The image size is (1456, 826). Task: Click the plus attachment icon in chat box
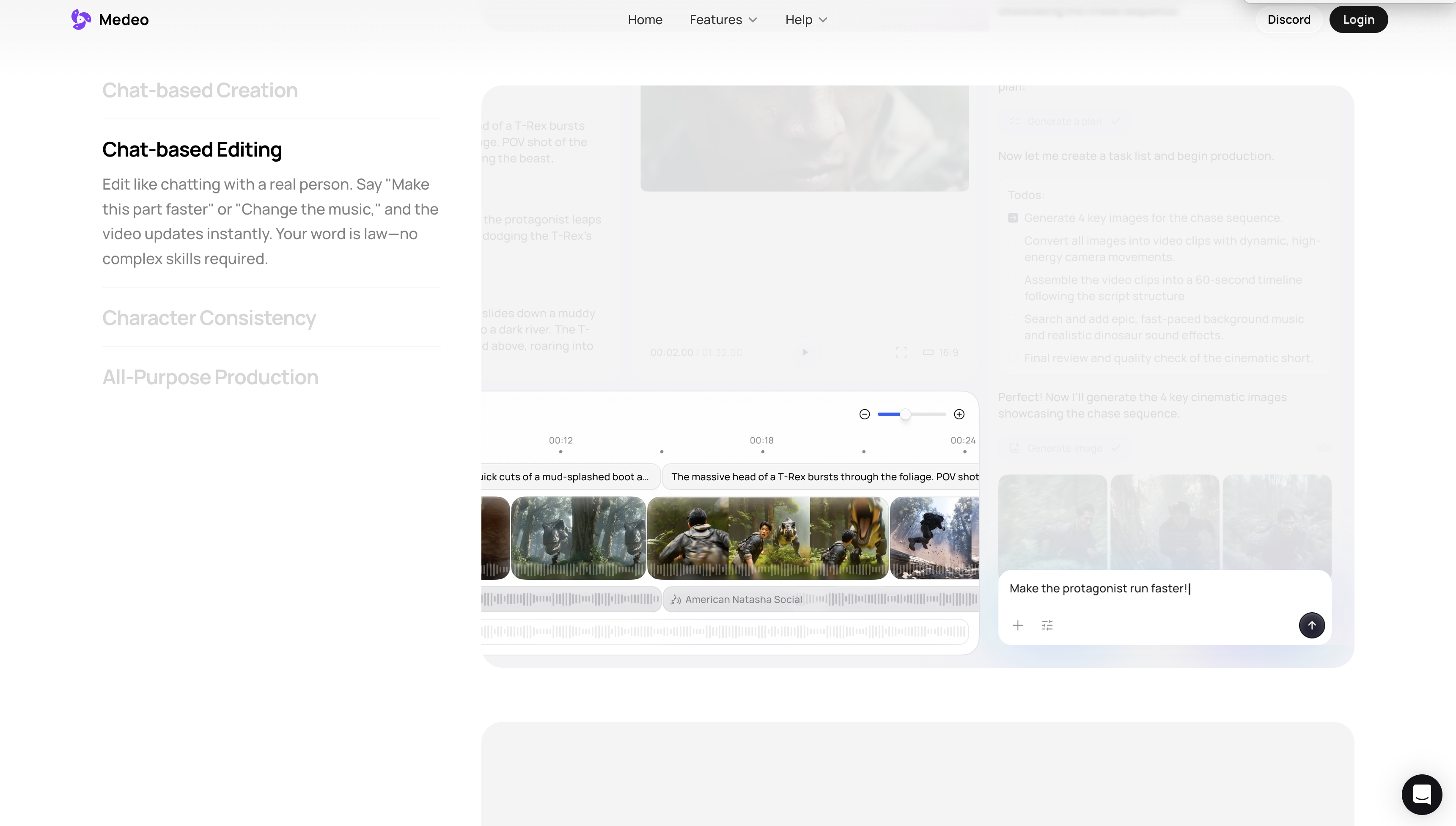point(1018,625)
